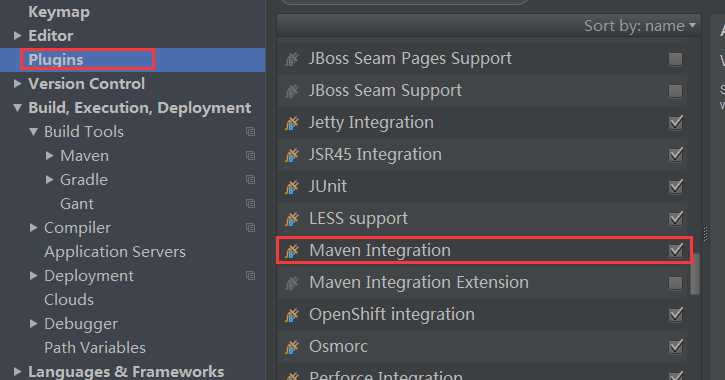Click the project-level settings icon beside Gant
The image size is (725, 380).
coord(250,204)
